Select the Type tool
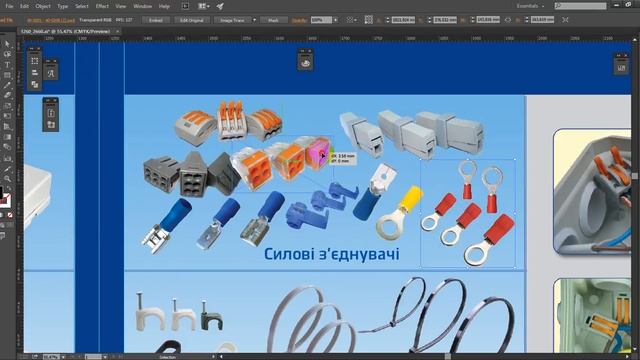The height and width of the screenshot is (360, 640). (7, 65)
